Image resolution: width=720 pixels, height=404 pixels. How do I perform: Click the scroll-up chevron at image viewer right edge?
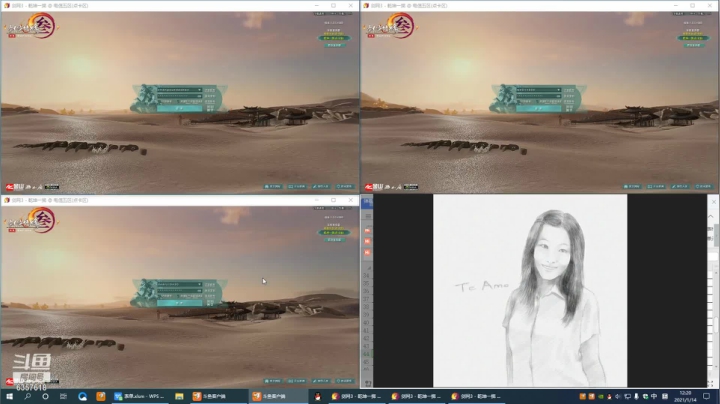(711, 216)
